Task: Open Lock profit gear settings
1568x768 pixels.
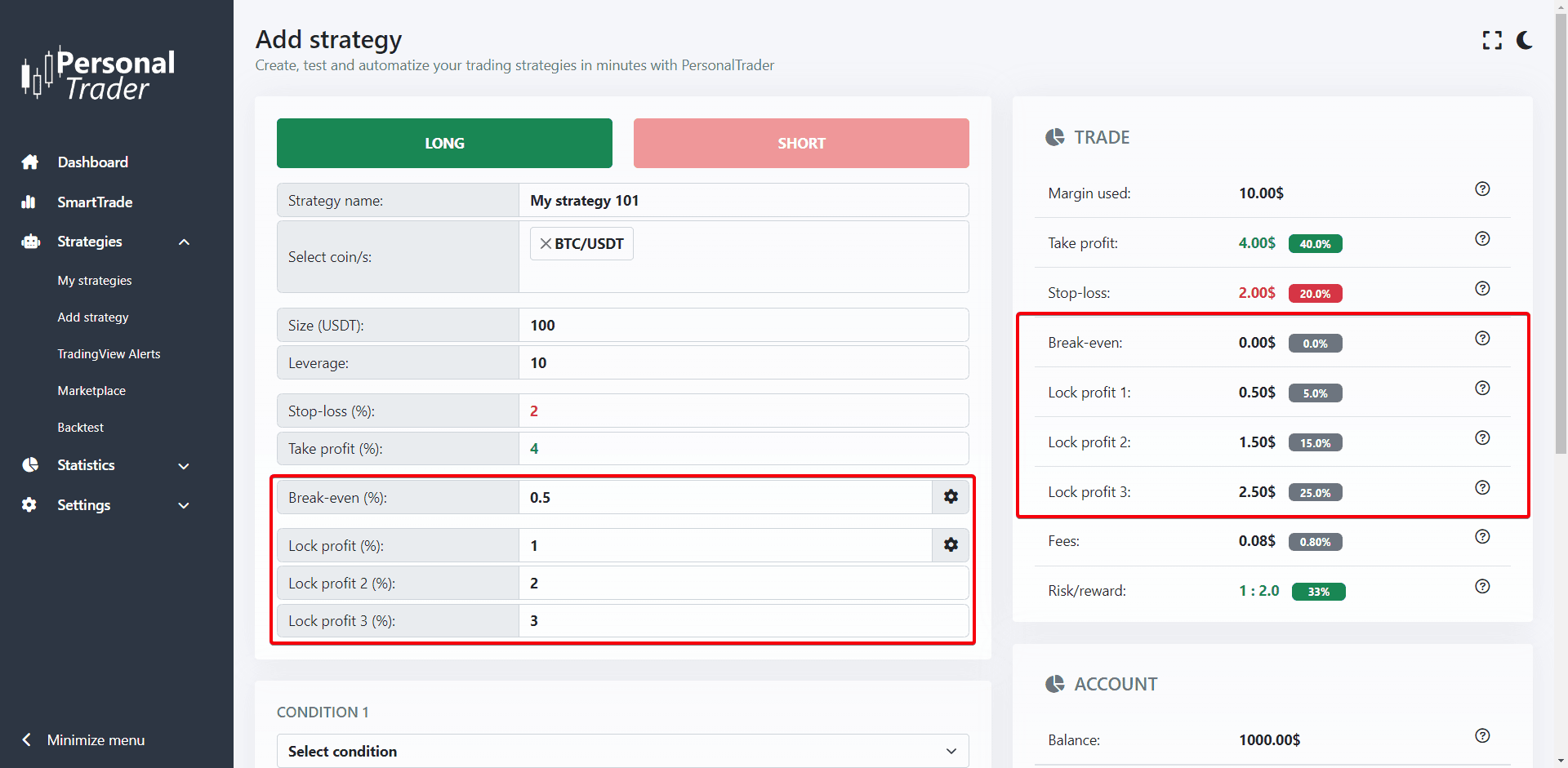Action: (x=951, y=545)
